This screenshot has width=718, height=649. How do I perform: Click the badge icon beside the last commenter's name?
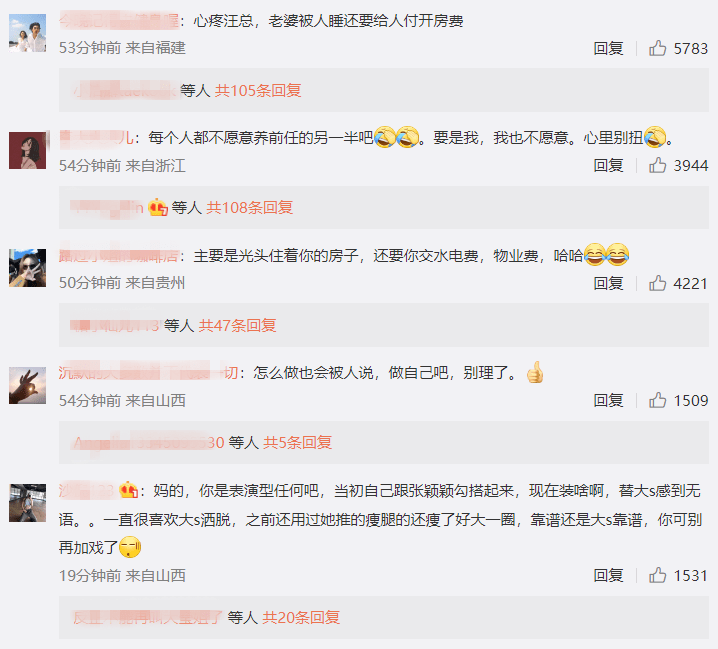coord(129,491)
